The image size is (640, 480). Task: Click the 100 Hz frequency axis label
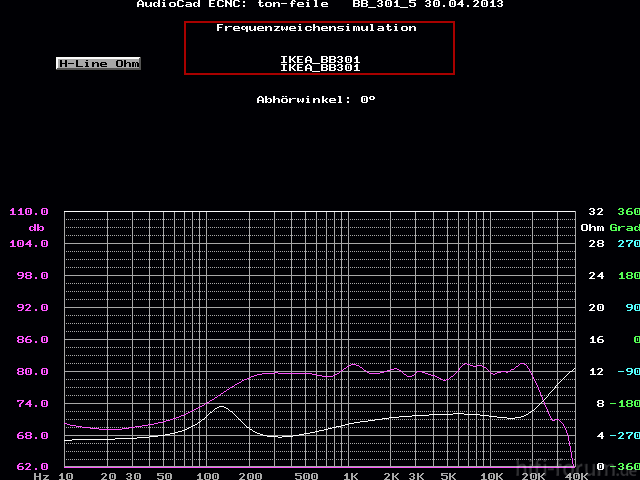point(206,476)
